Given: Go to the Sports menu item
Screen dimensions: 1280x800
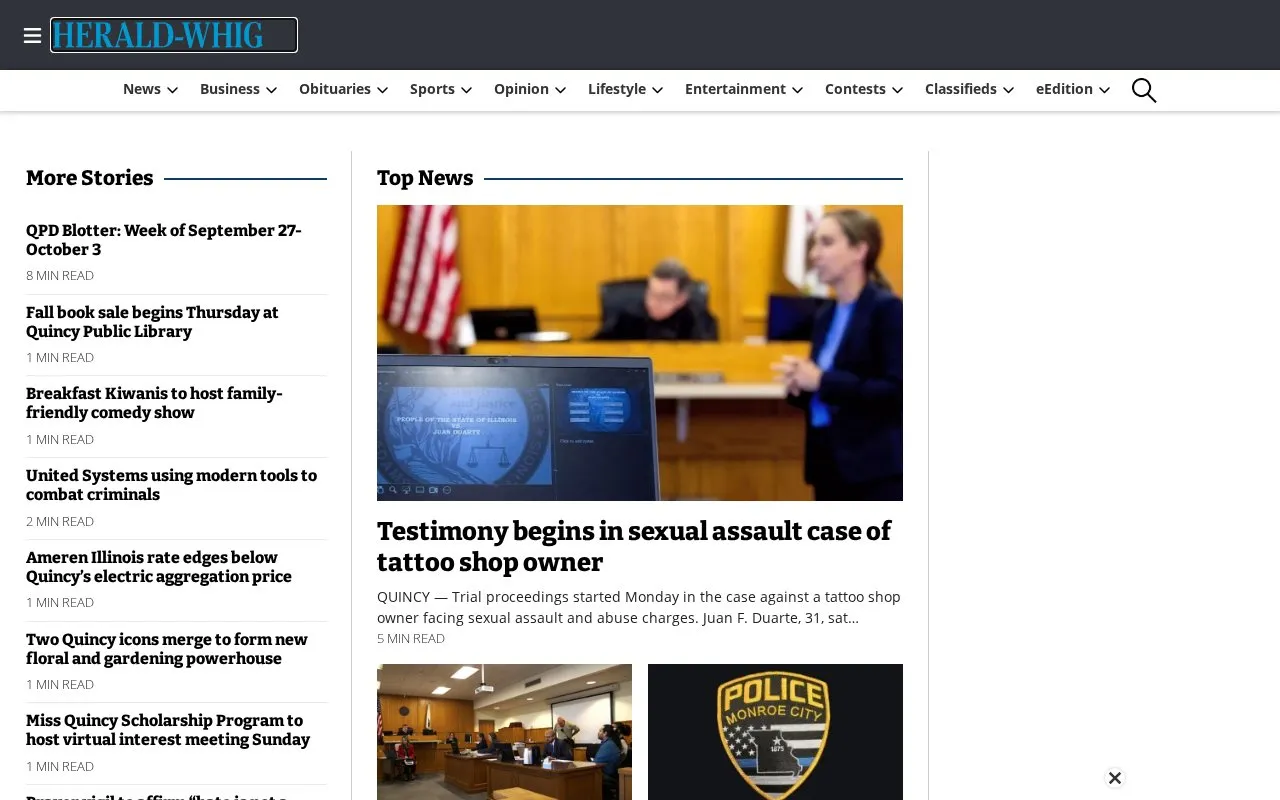Looking at the screenshot, I should point(432,89).
